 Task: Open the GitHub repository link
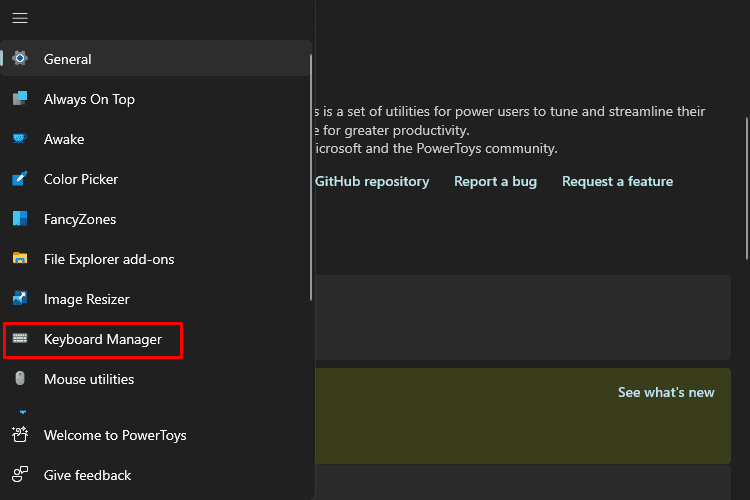click(372, 181)
